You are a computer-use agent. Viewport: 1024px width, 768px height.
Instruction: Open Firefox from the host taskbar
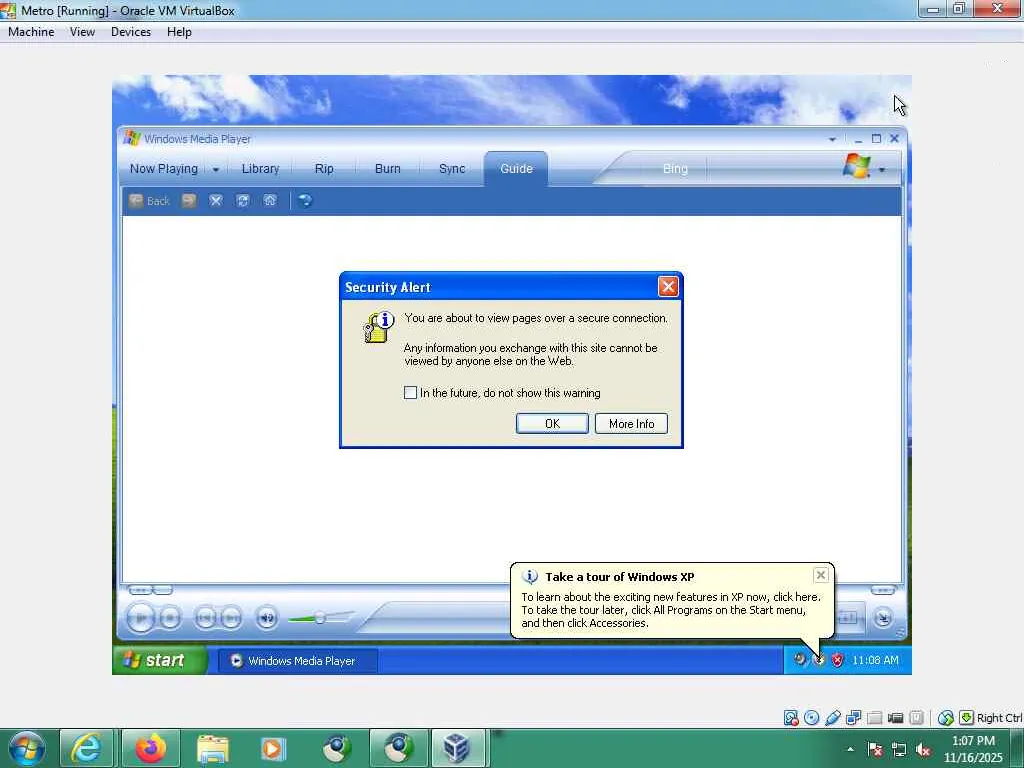pyautogui.click(x=150, y=748)
